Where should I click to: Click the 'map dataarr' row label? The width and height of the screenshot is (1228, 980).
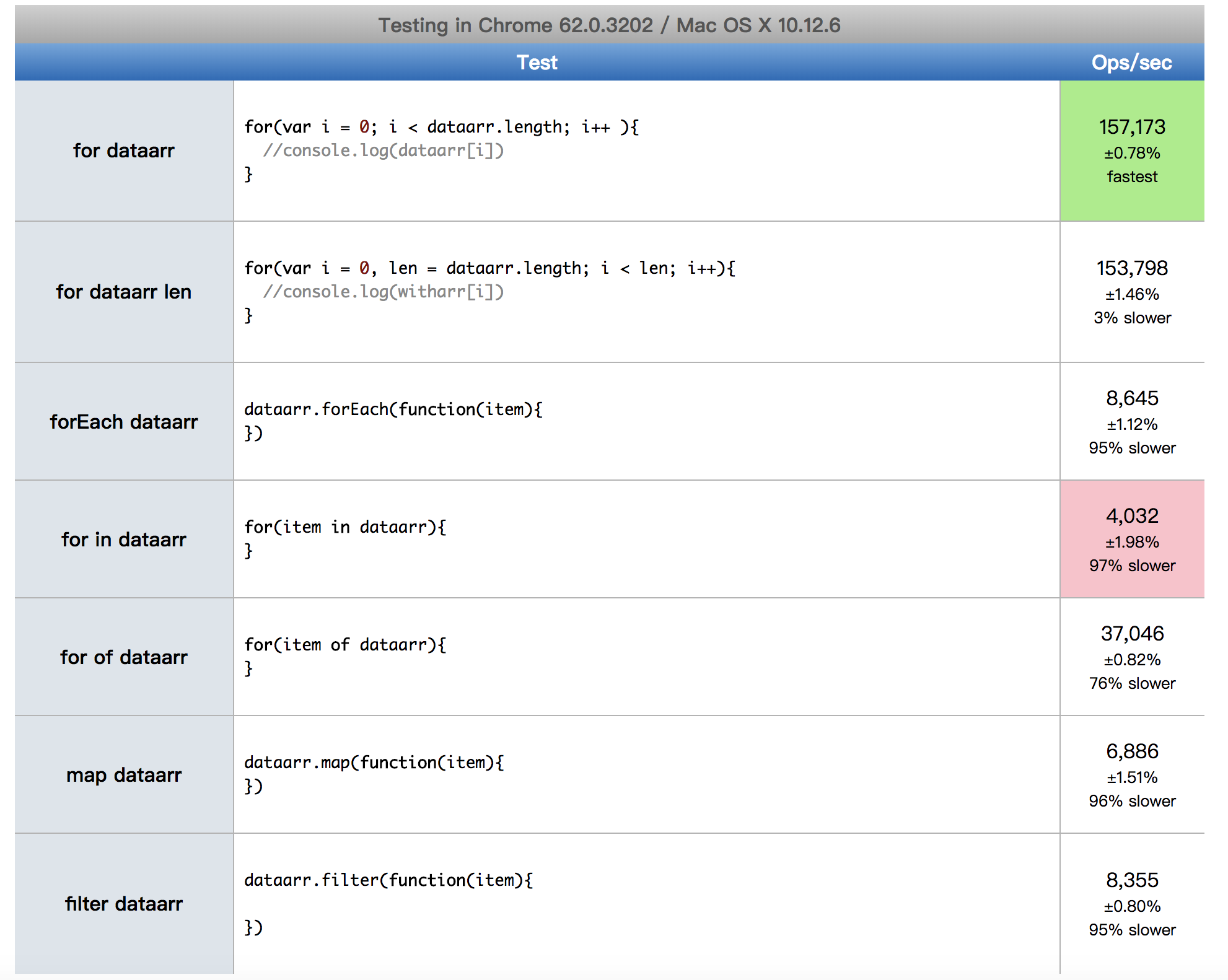[x=124, y=775]
